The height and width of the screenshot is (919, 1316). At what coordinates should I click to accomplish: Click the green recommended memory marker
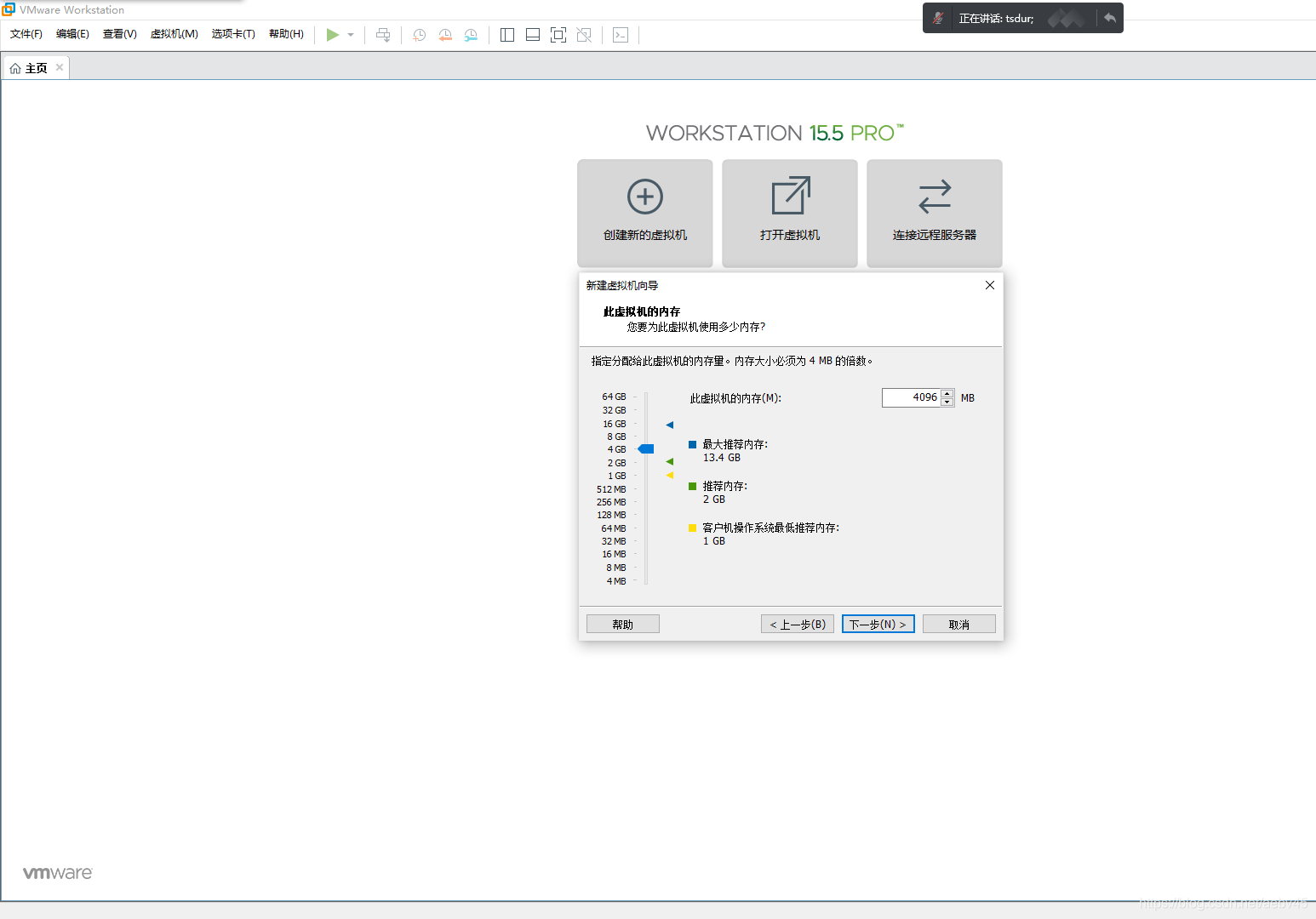[670, 461]
